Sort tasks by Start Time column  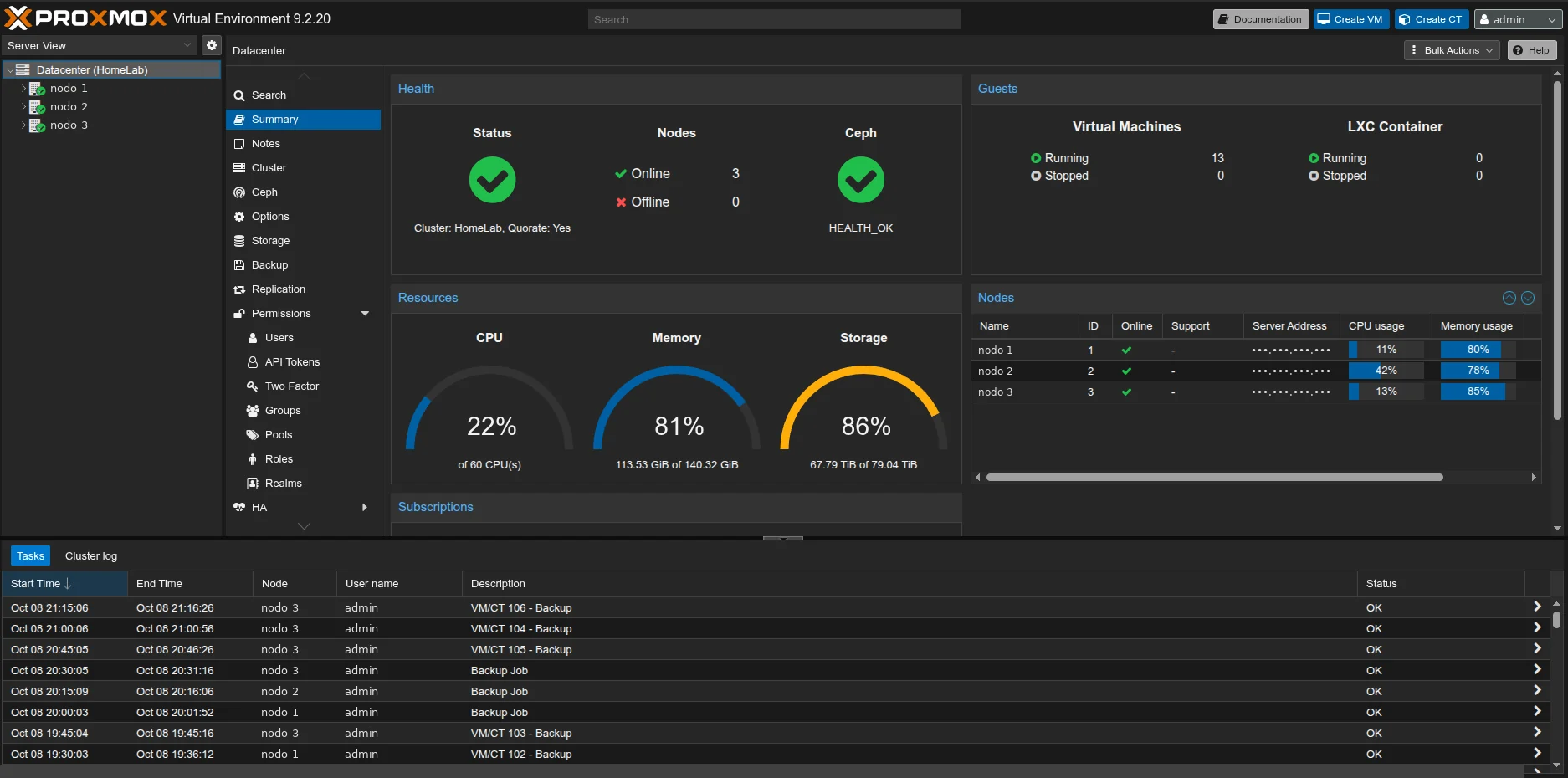point(64,584)
